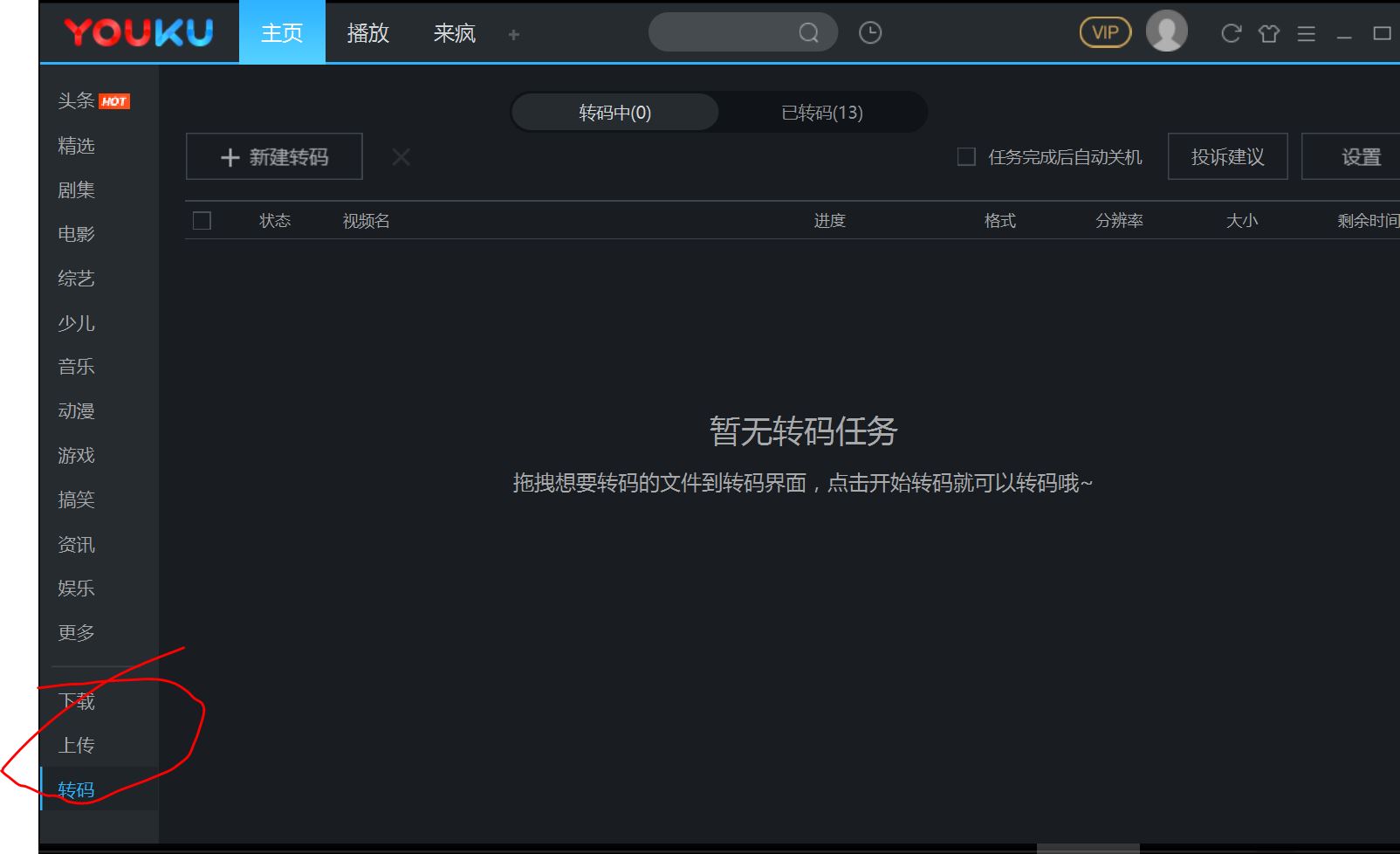Open the skin shirt icon

[1269, 33]
